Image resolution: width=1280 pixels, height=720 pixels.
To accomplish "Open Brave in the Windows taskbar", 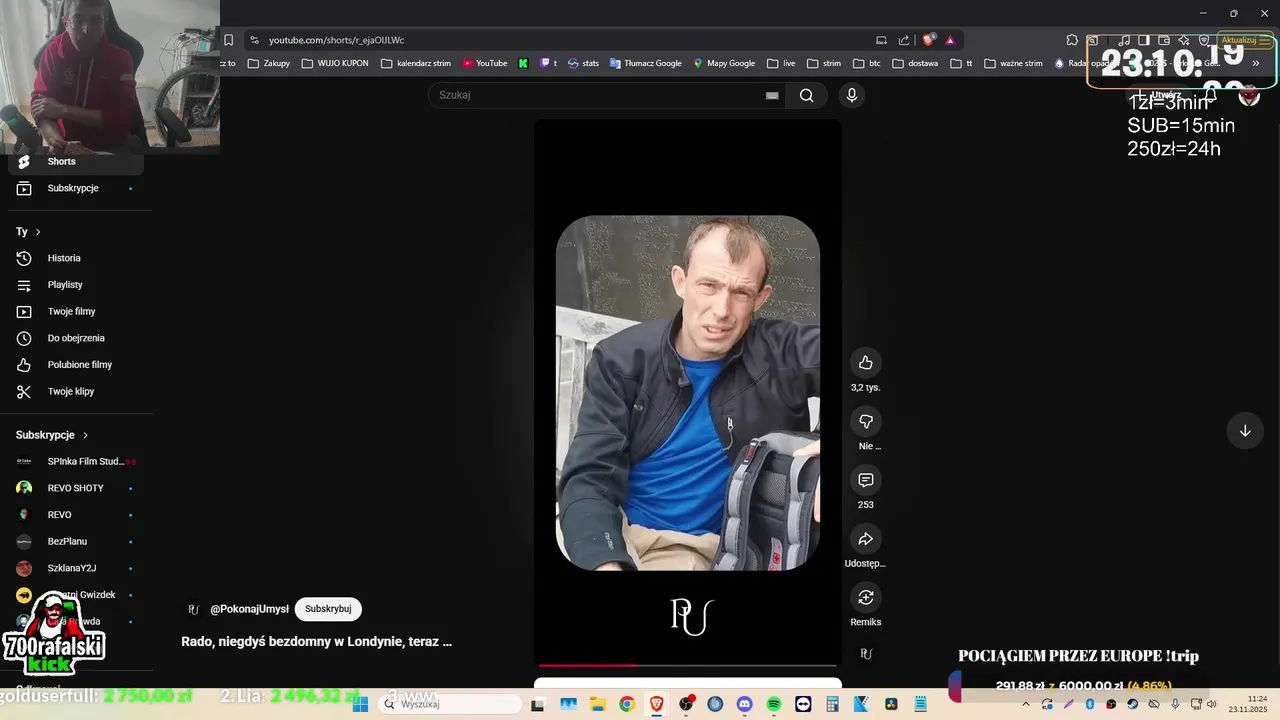I will tap(657, 704).
